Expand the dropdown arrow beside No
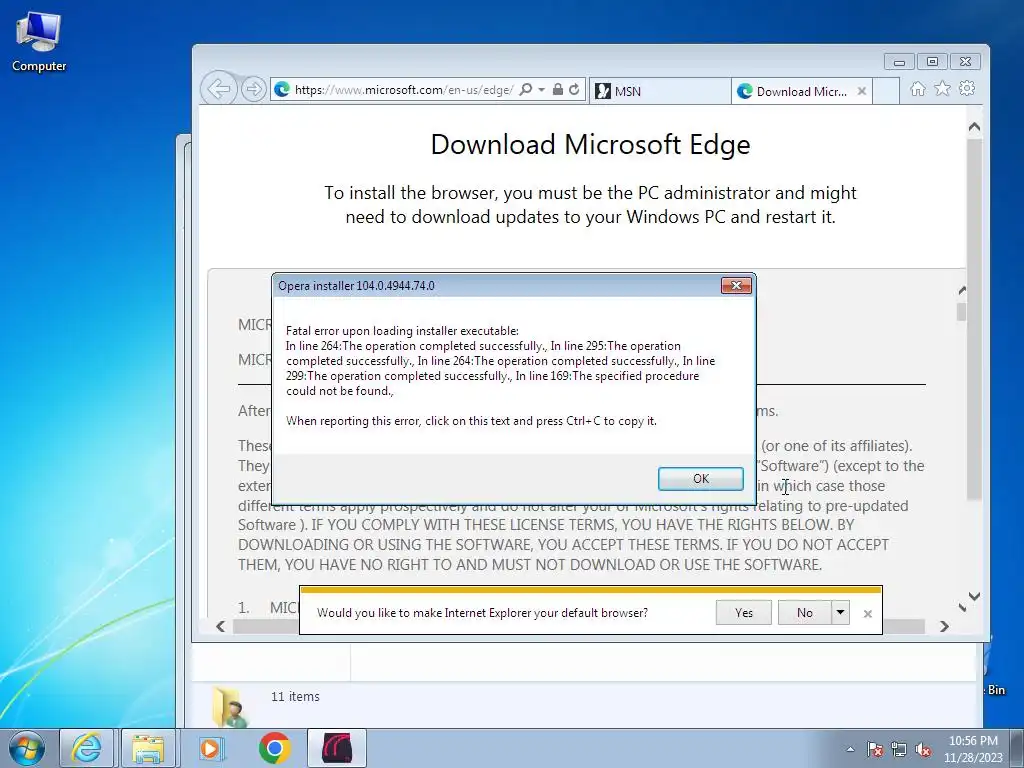The image size is (1024, 768). click(x=840, y=613)
